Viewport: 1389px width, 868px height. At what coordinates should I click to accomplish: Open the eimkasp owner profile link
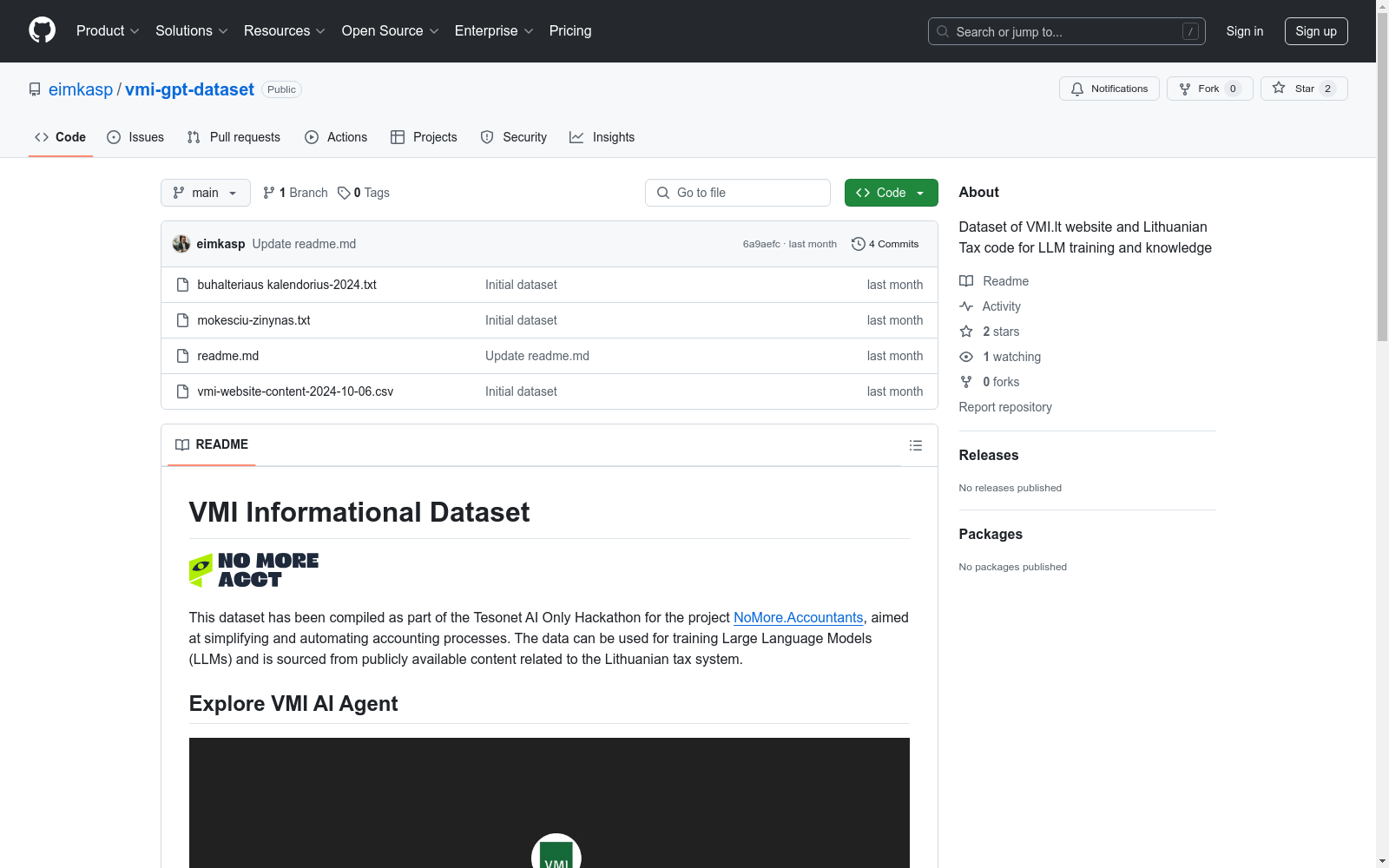[x=81, y=89]
